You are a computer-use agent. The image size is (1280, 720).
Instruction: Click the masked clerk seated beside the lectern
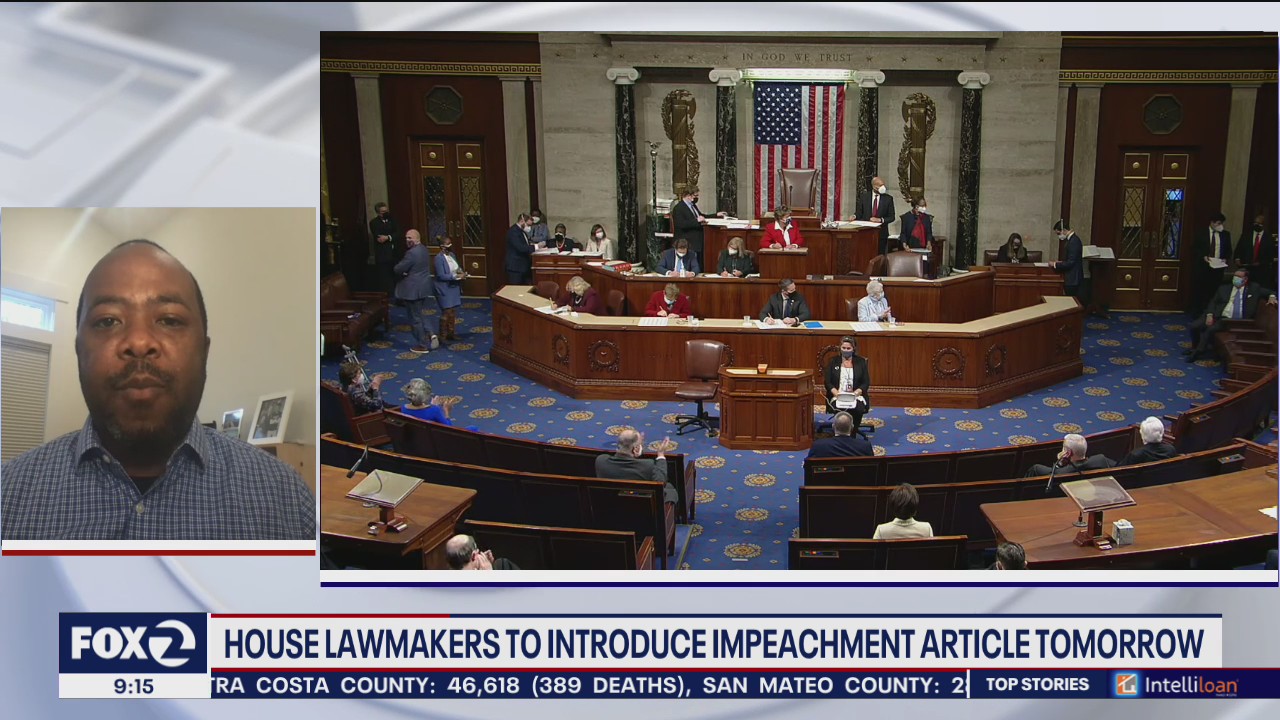(846, 380)
